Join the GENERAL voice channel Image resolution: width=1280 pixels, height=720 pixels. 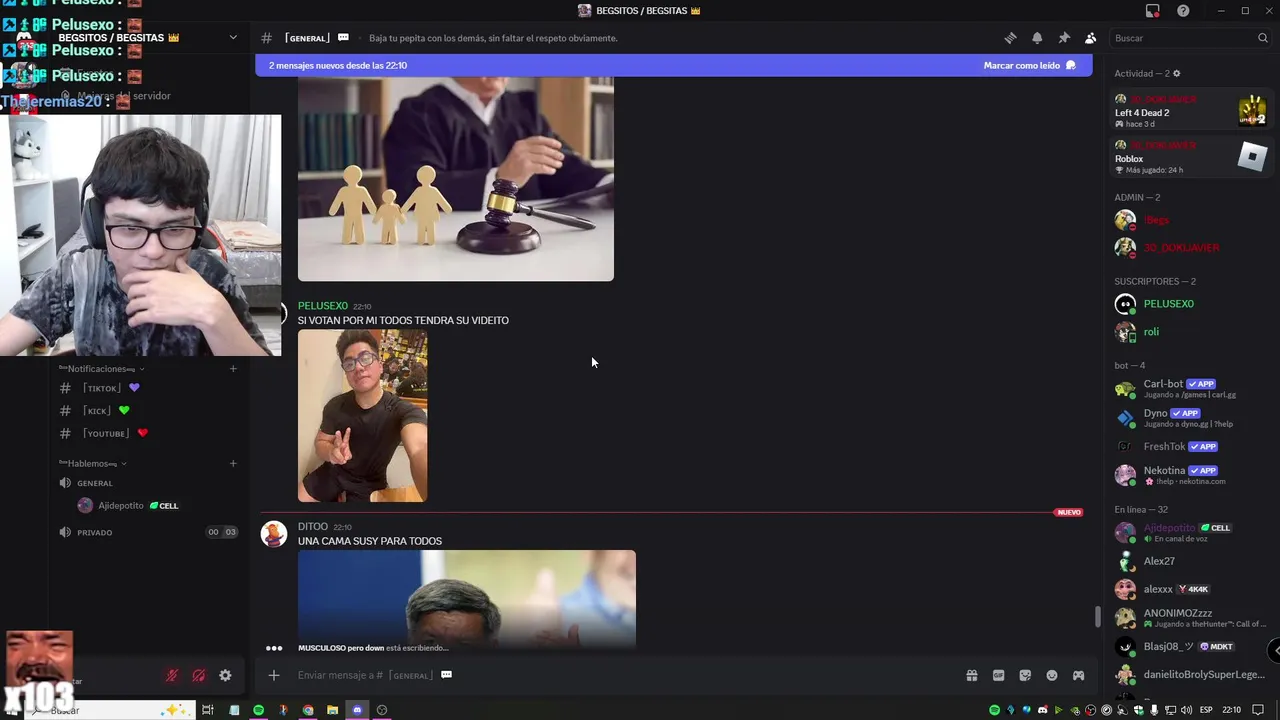coord(148,483)
